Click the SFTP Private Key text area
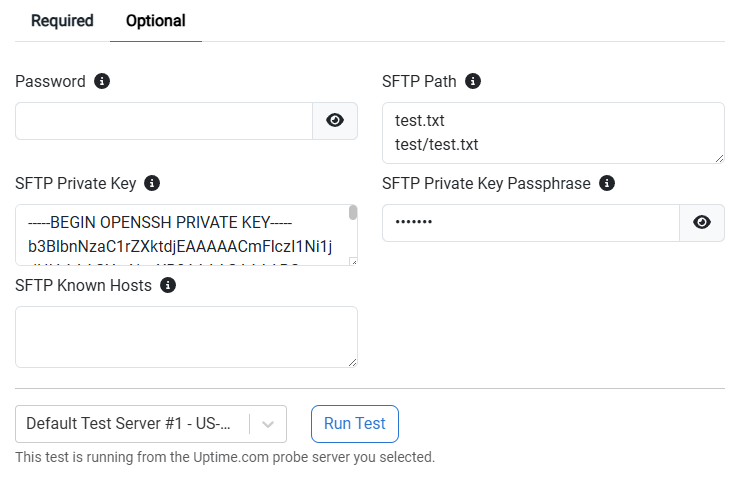The height and width of the screenshot is (477, 741). [182, 235]
